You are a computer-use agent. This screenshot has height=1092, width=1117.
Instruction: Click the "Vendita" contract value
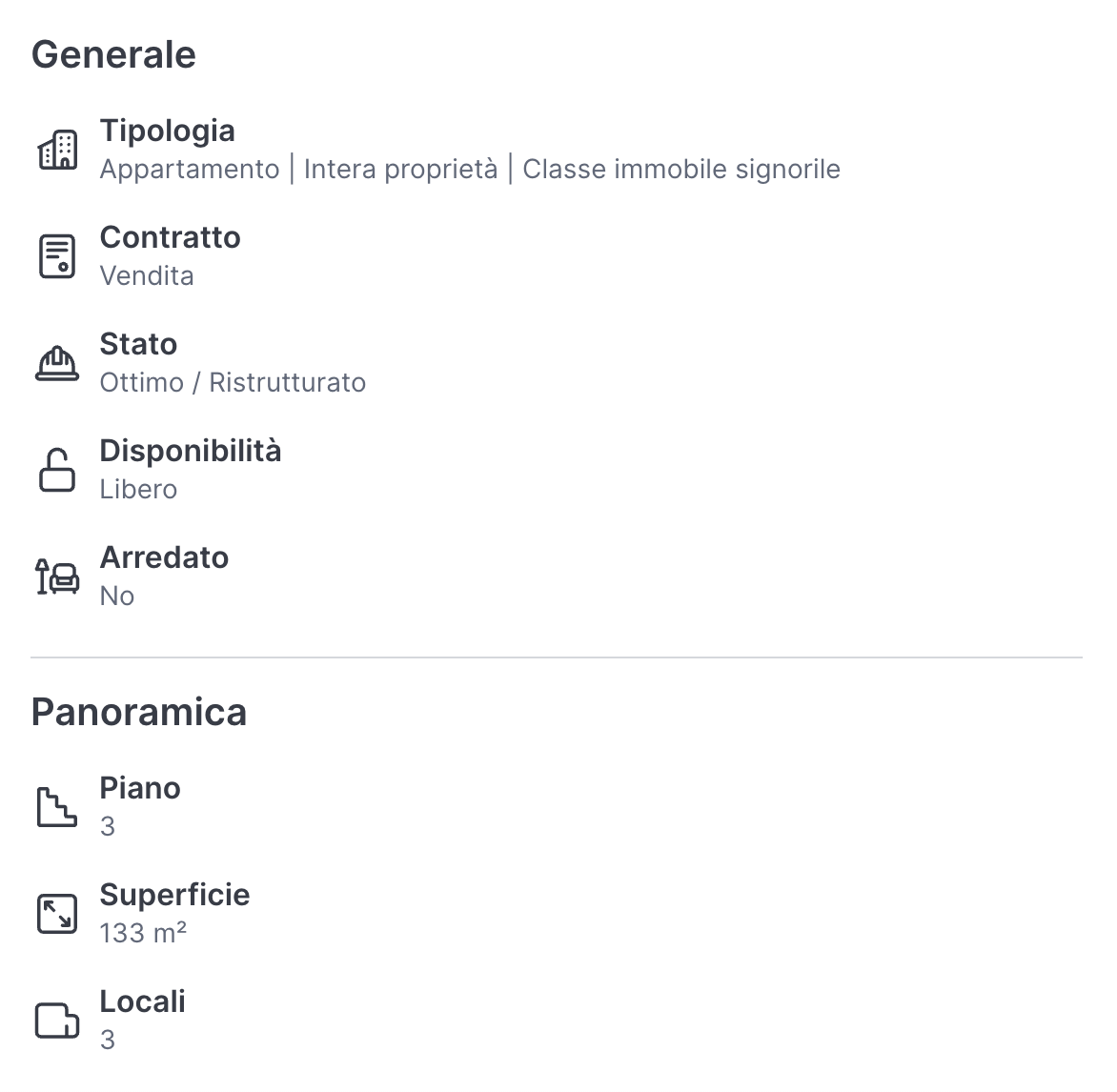[147, 276]
